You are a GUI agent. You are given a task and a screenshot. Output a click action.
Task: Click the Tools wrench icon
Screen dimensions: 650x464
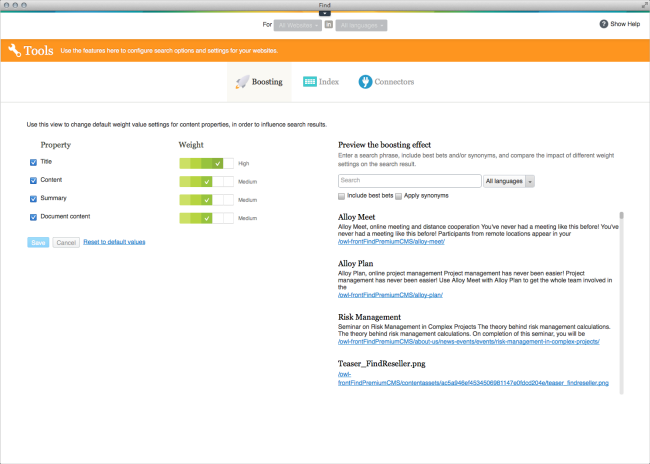click(14, 51)
